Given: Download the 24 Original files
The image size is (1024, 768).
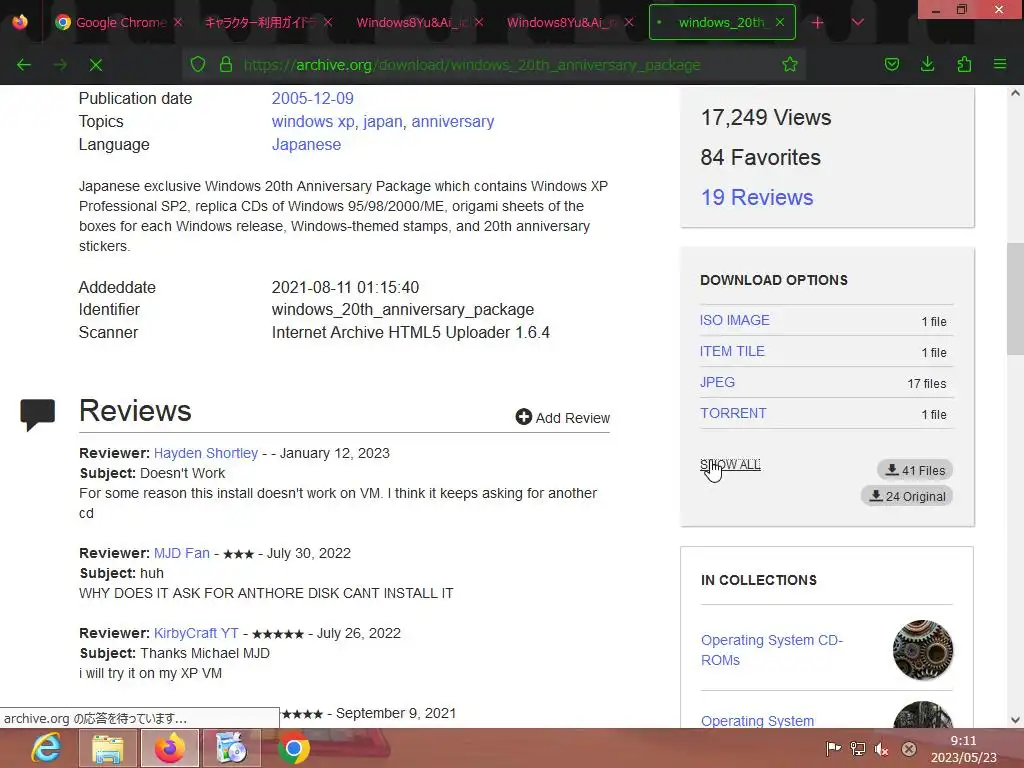Looking at the screenshot, I should [907, 496].
